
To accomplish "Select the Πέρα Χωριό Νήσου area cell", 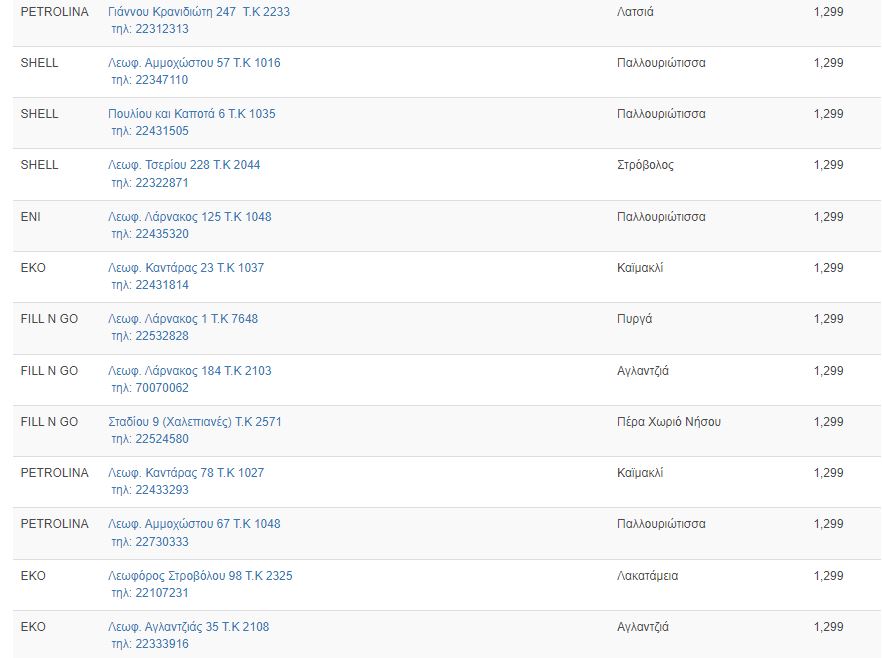I will pos(669,422).
